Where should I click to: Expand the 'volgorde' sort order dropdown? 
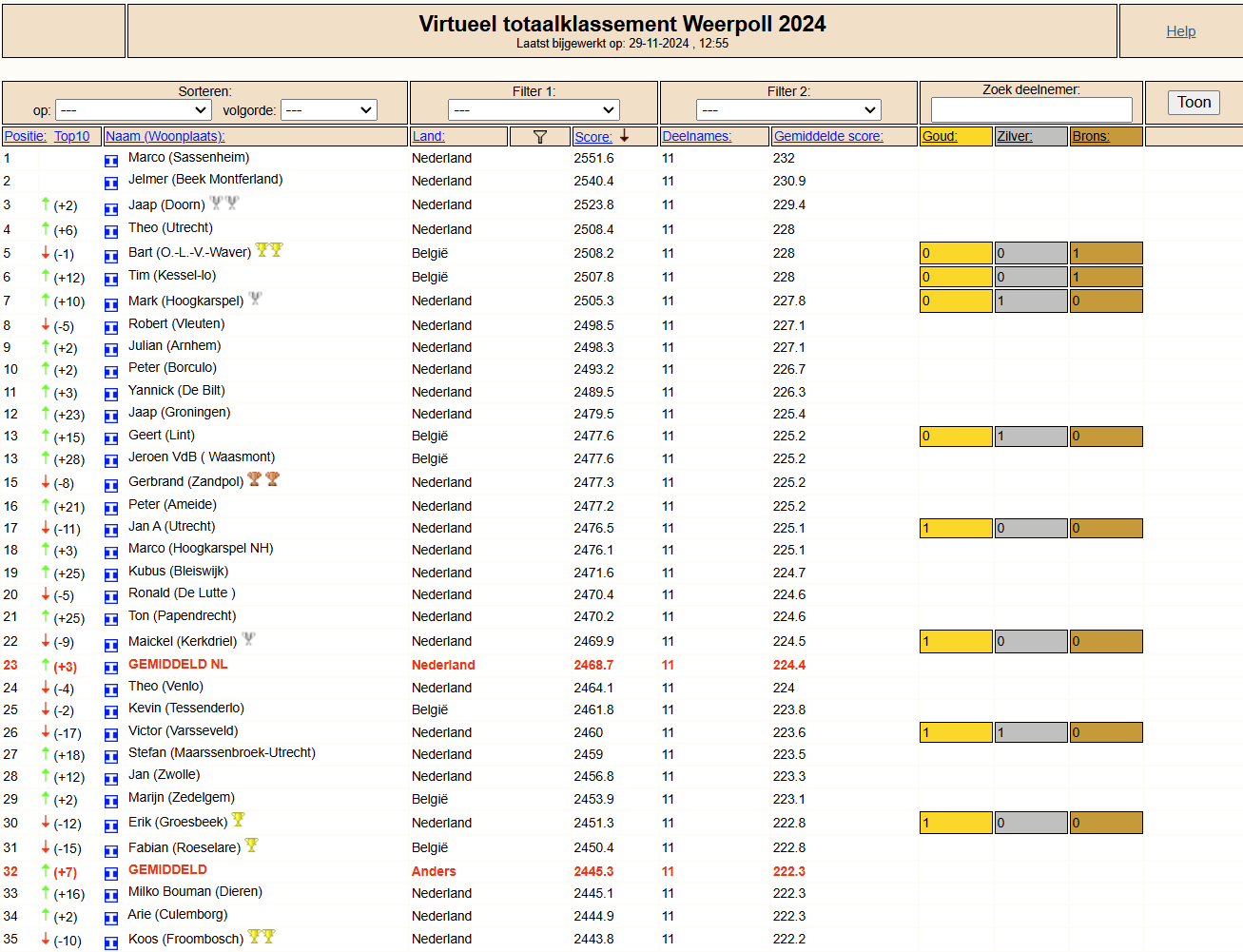tap(329, 110)
